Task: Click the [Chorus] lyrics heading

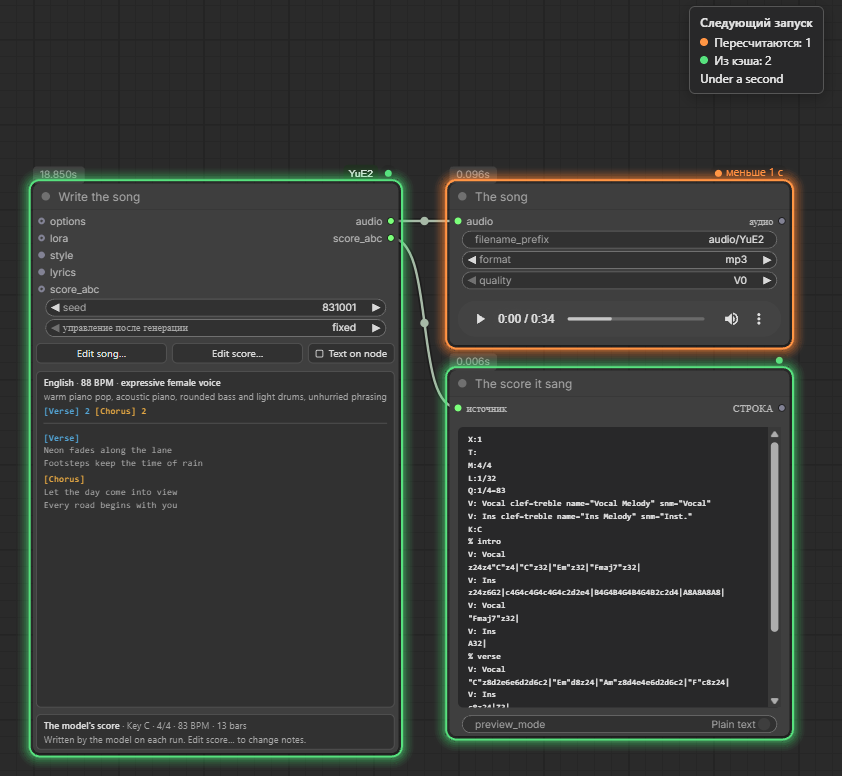Action: [x=64, y=479]
